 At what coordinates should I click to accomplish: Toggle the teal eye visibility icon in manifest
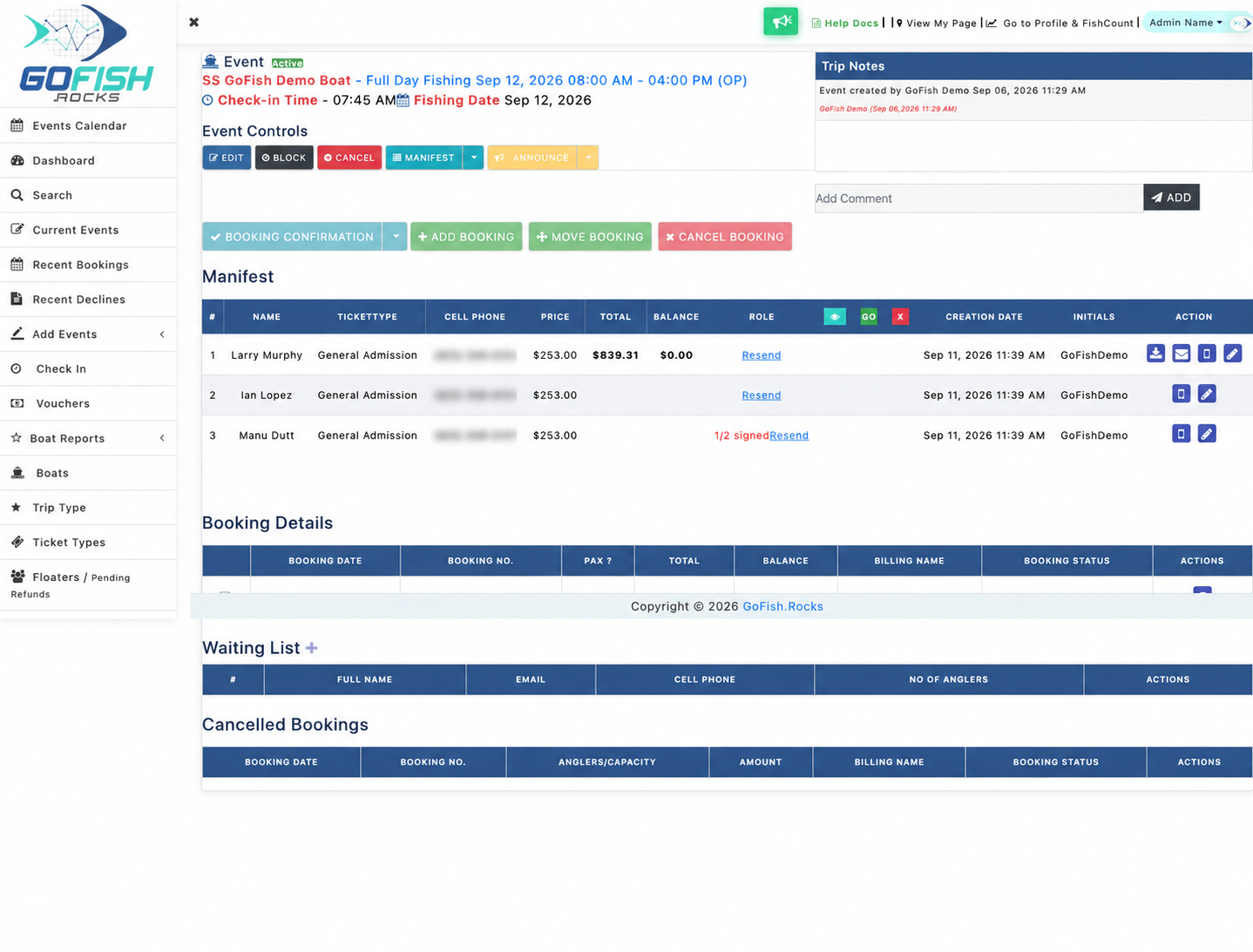pos(835,317)
